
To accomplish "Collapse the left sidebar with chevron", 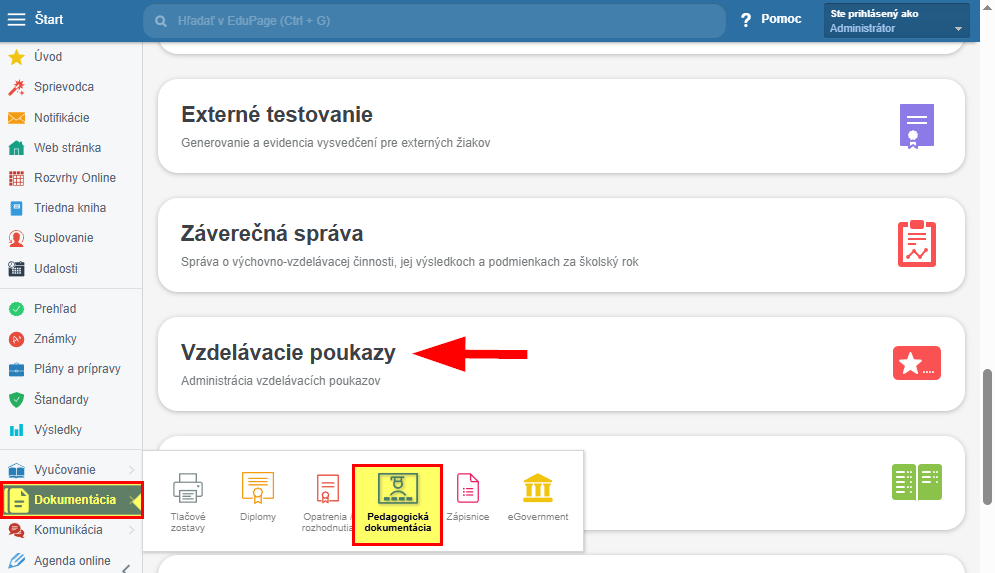I will [x=125, y=568].
